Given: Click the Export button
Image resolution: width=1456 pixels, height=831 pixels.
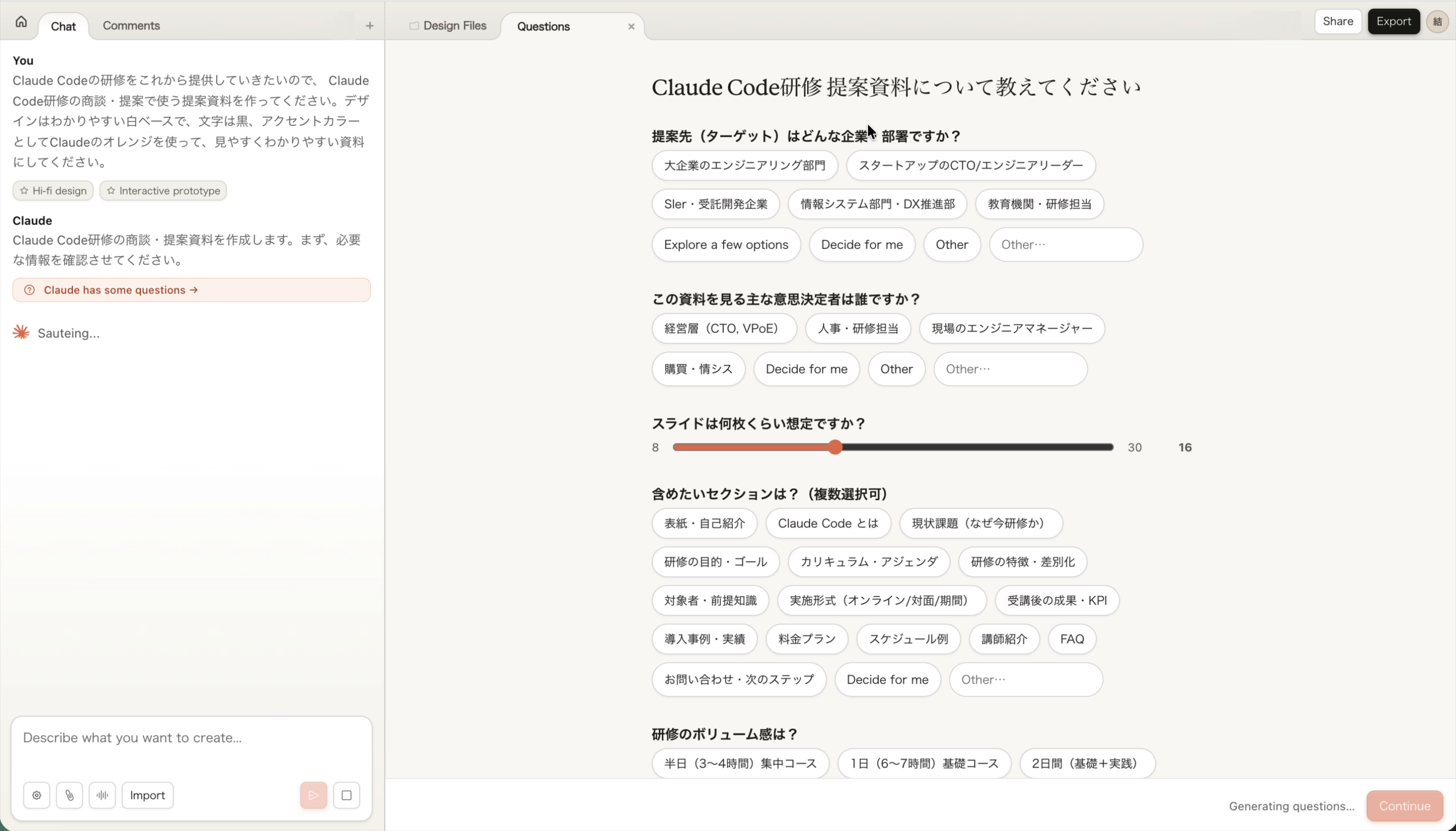Looking at the screenshot, I should (x=1394, y=21).
